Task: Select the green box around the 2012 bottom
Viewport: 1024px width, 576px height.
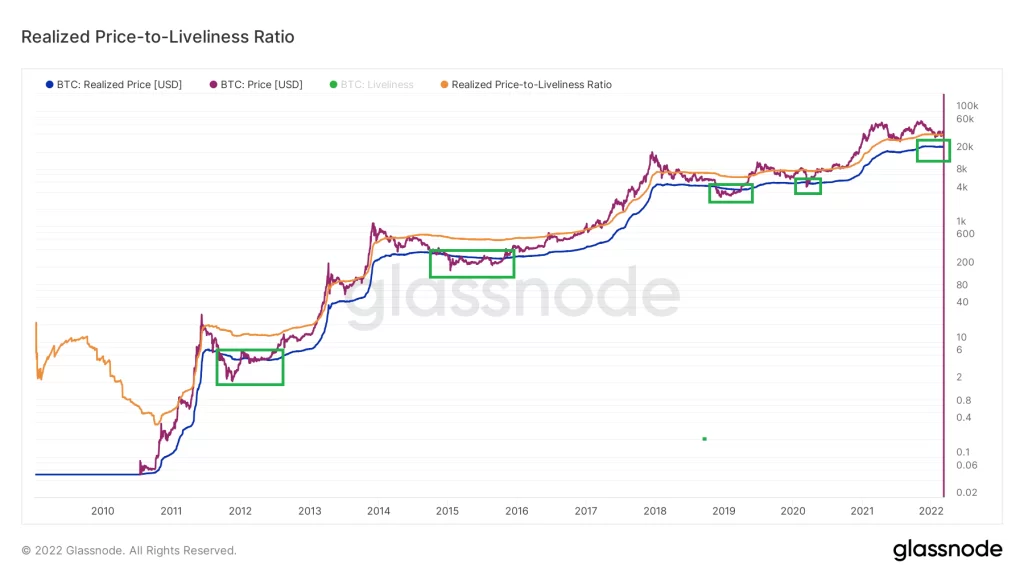Action: [250, 367]
